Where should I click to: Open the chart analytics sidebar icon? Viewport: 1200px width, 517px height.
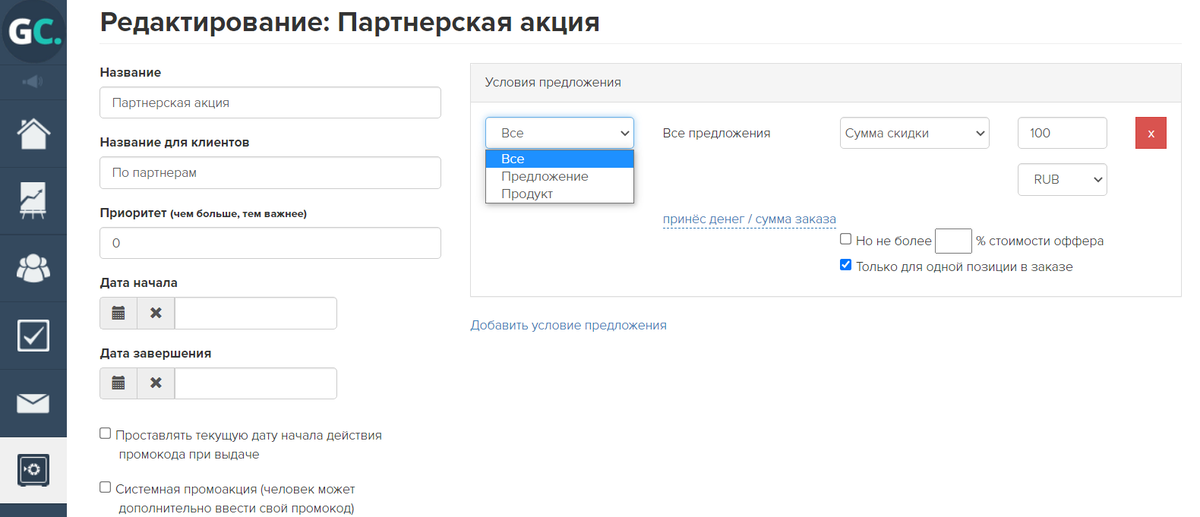click(x=33, y=200)
